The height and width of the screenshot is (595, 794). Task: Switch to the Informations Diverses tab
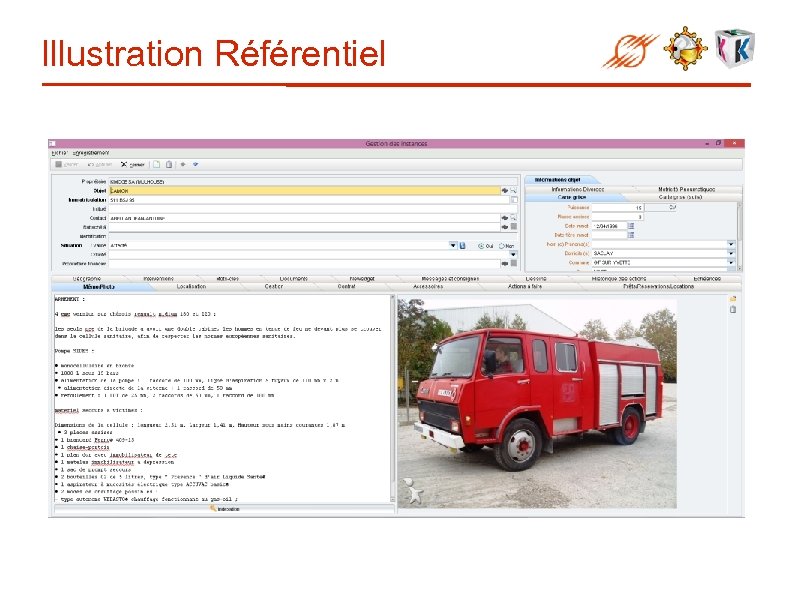click(578, 189)
